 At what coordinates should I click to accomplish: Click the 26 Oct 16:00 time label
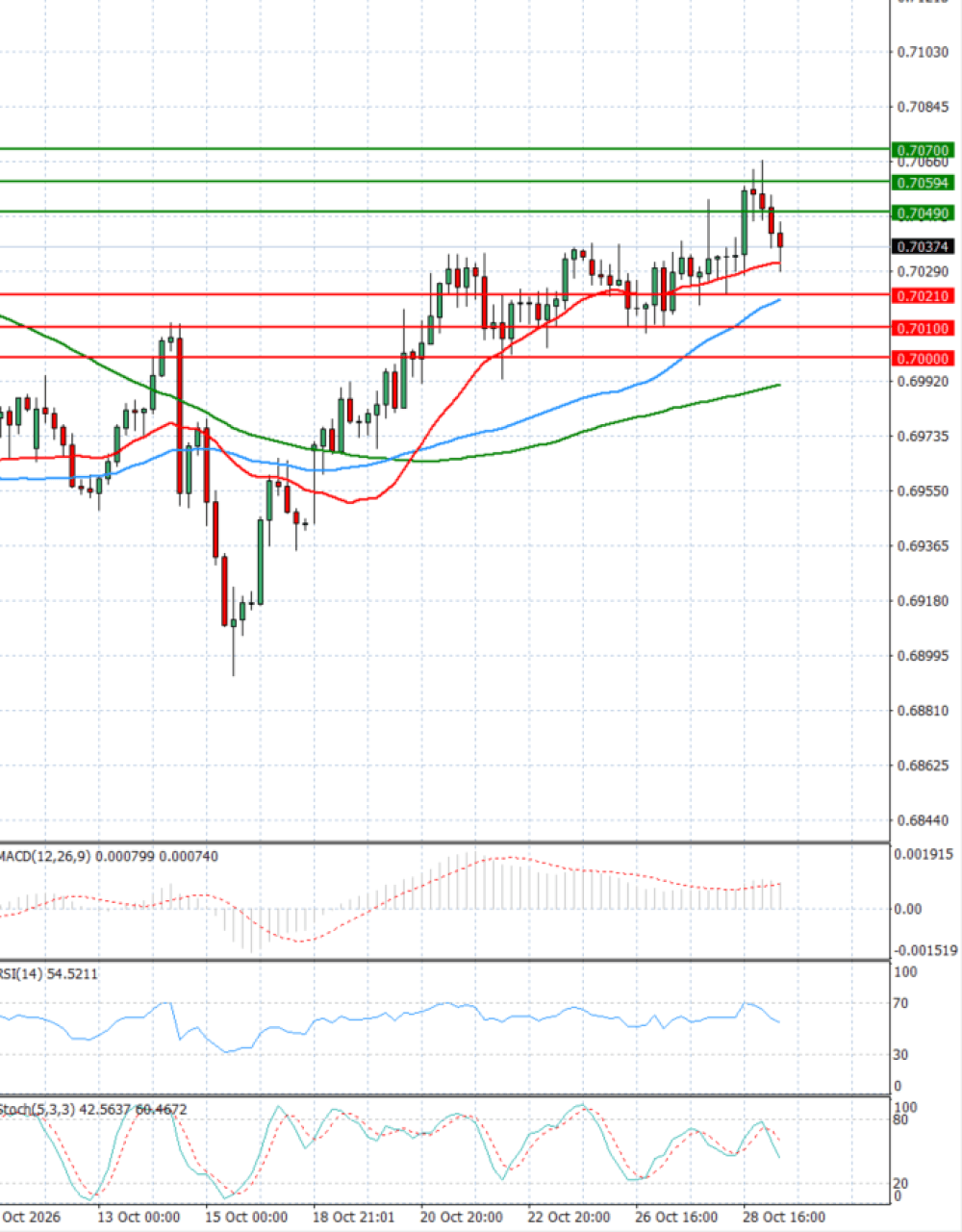tap(677, 1218)
